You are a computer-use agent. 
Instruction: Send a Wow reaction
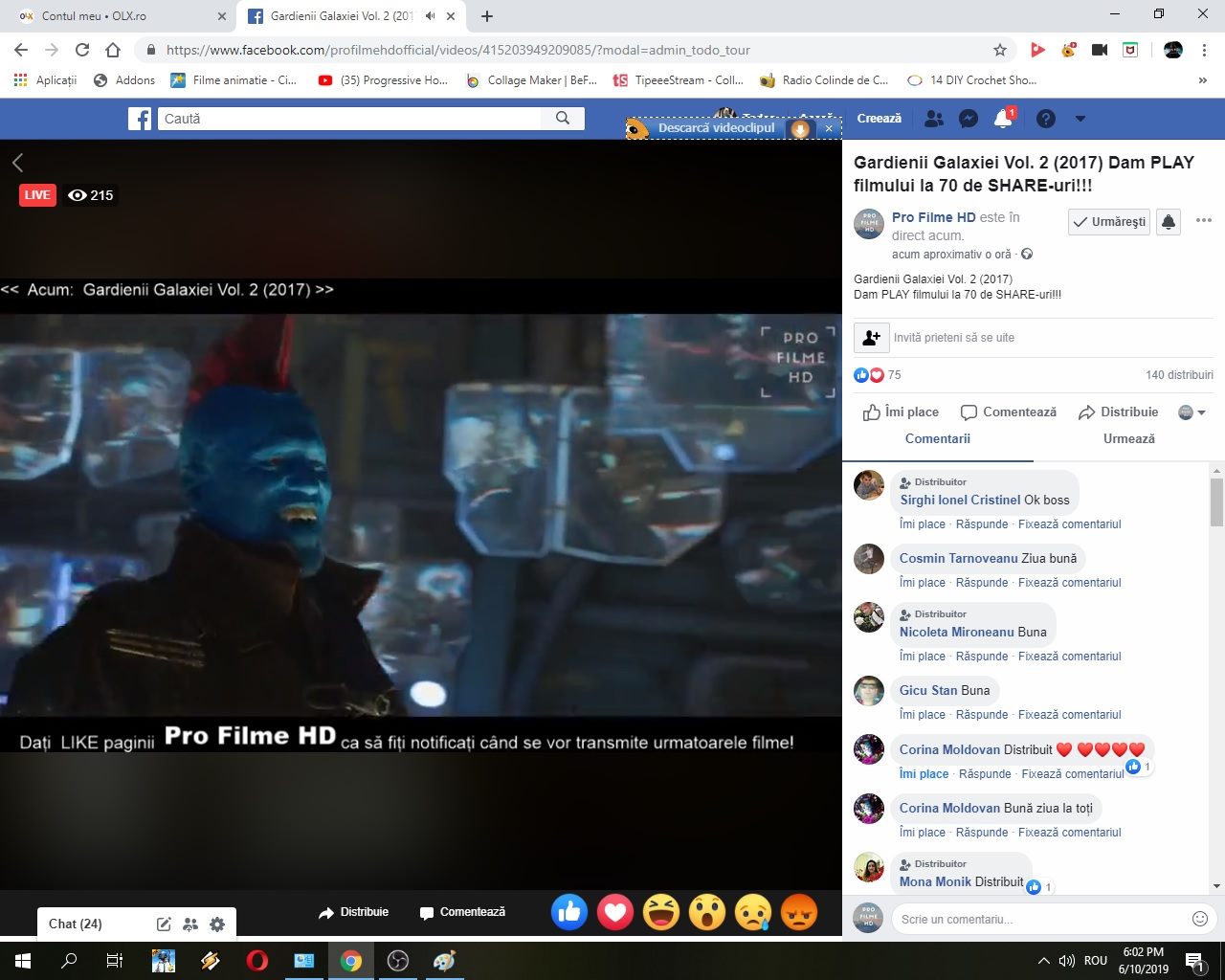click(707, 912)
